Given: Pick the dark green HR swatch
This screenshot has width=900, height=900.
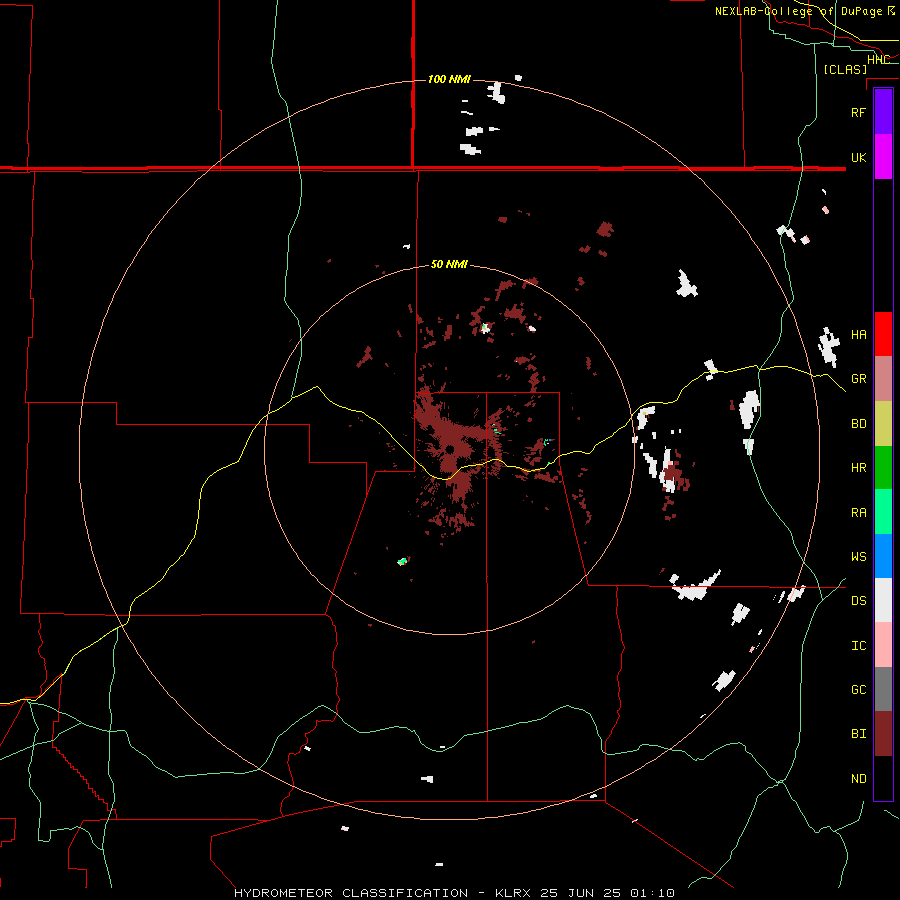Looking at the screenshot, I should [883, 468].
